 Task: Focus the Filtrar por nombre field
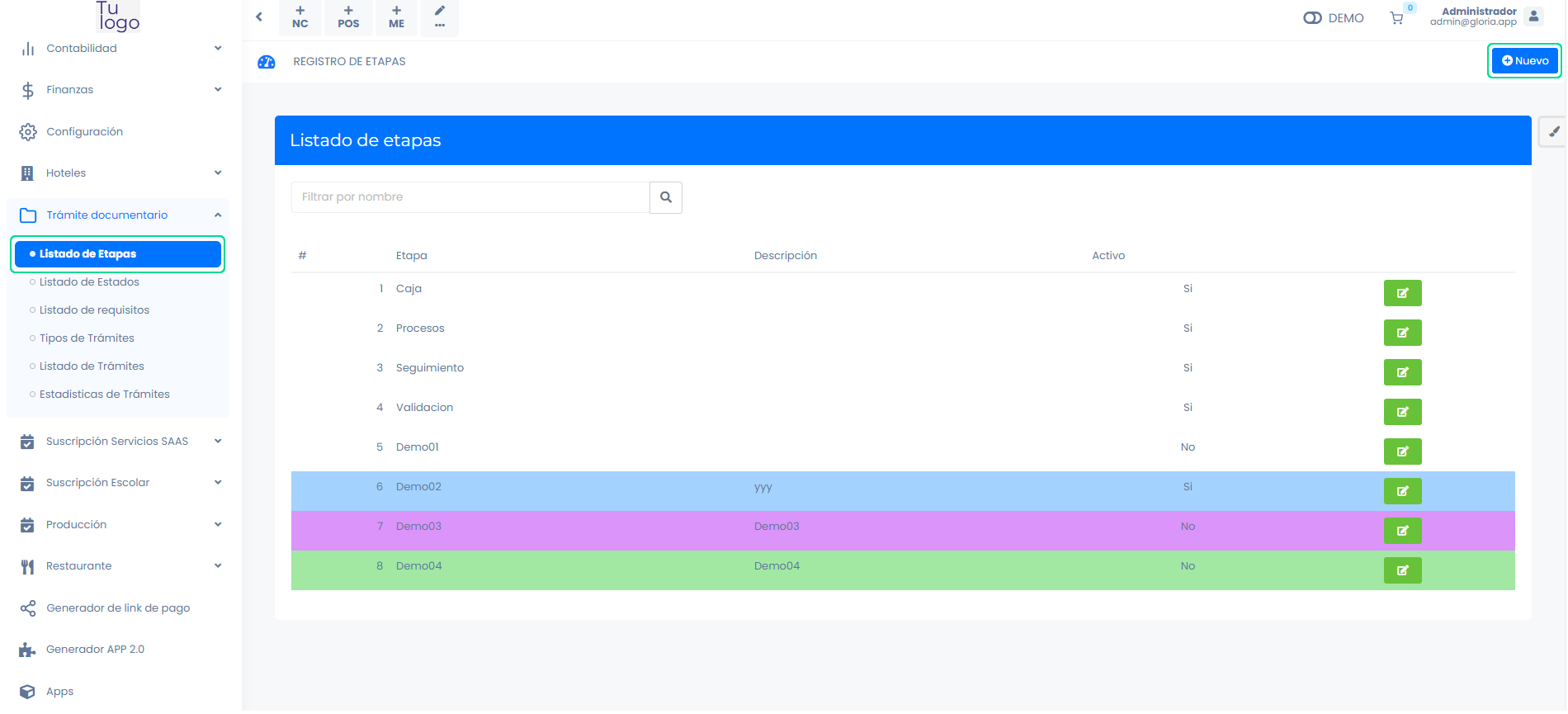click(x=470, y=197)
